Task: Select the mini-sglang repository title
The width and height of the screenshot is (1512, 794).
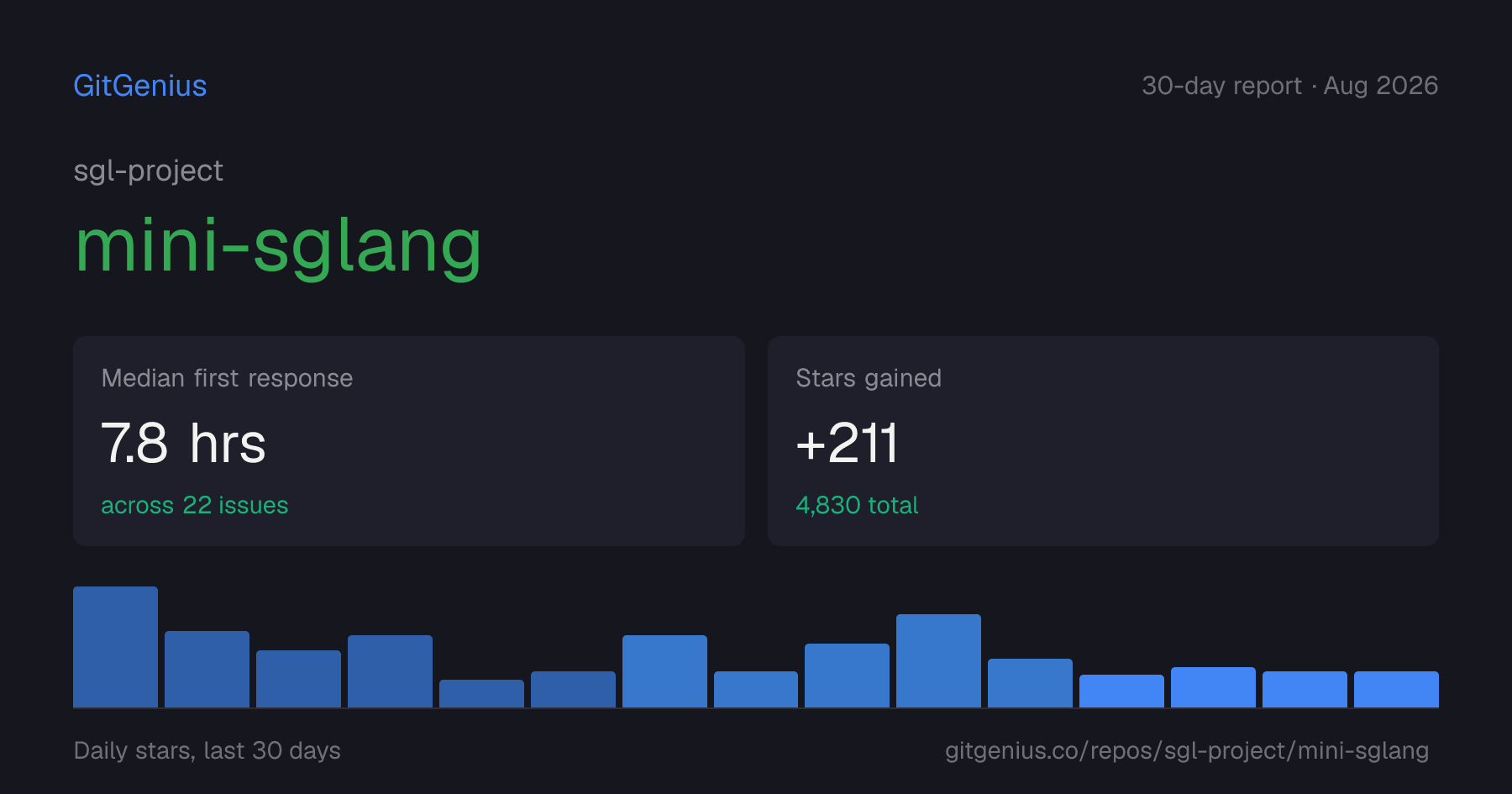Action: click(278, 246)
